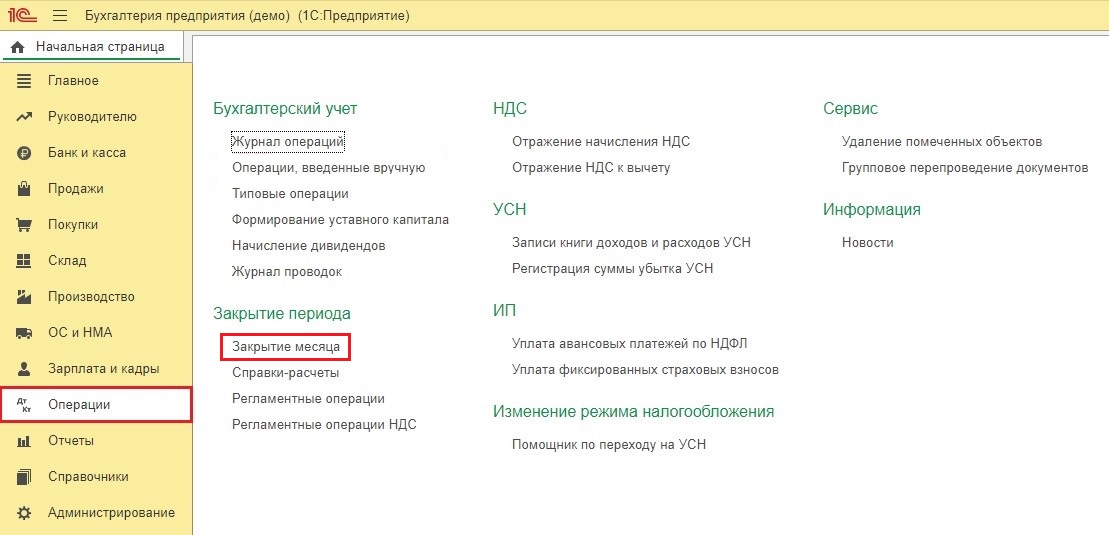
Task: Open Отражение начисления НДС
Action: (601, 142)
